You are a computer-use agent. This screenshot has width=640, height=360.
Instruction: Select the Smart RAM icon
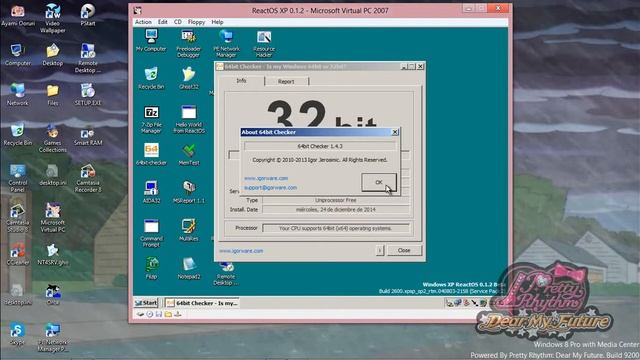(87, 138)
